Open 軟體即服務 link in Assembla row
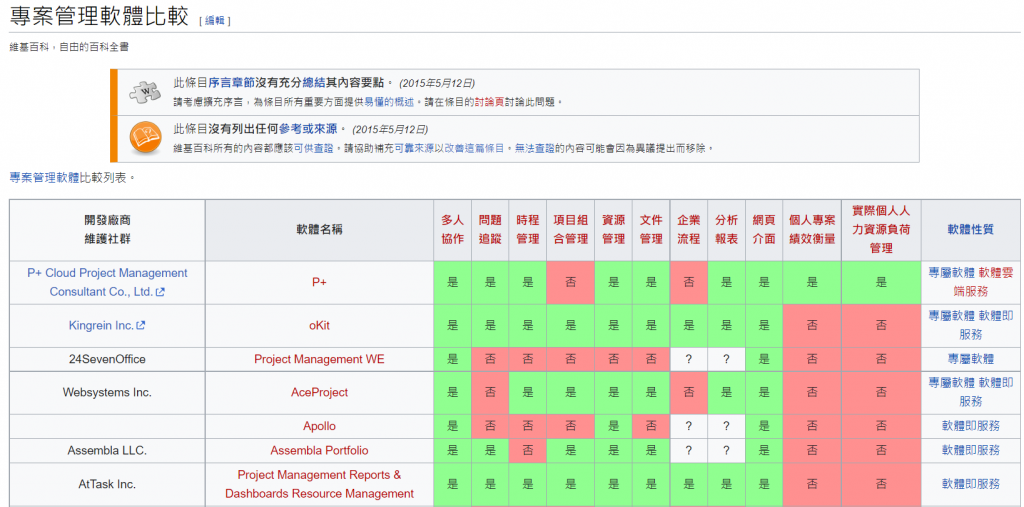Image resolution: width=1024 pixels, height=507 pixels. point(970,451)
